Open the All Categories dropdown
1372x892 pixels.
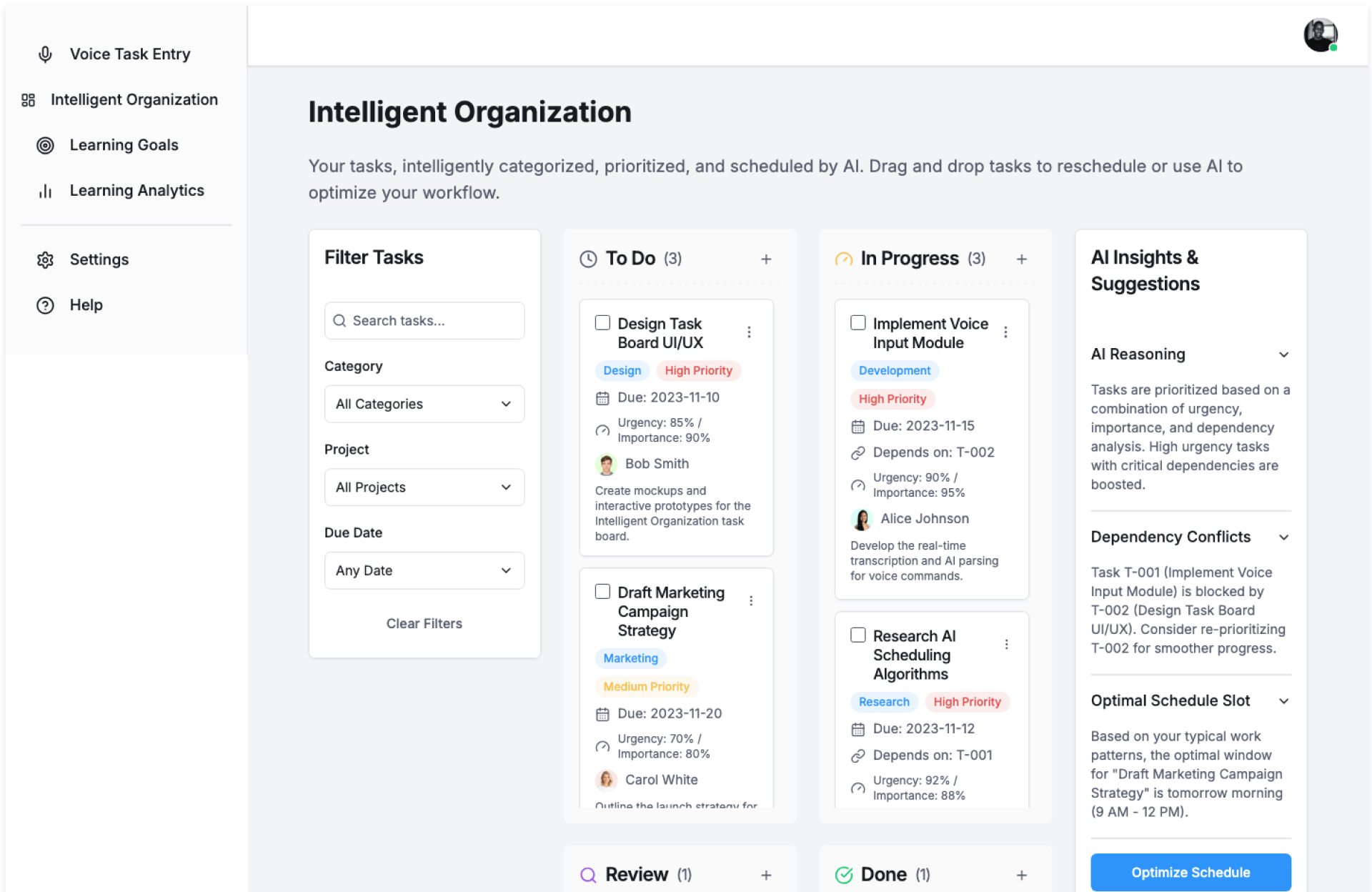tap(424, 404)
